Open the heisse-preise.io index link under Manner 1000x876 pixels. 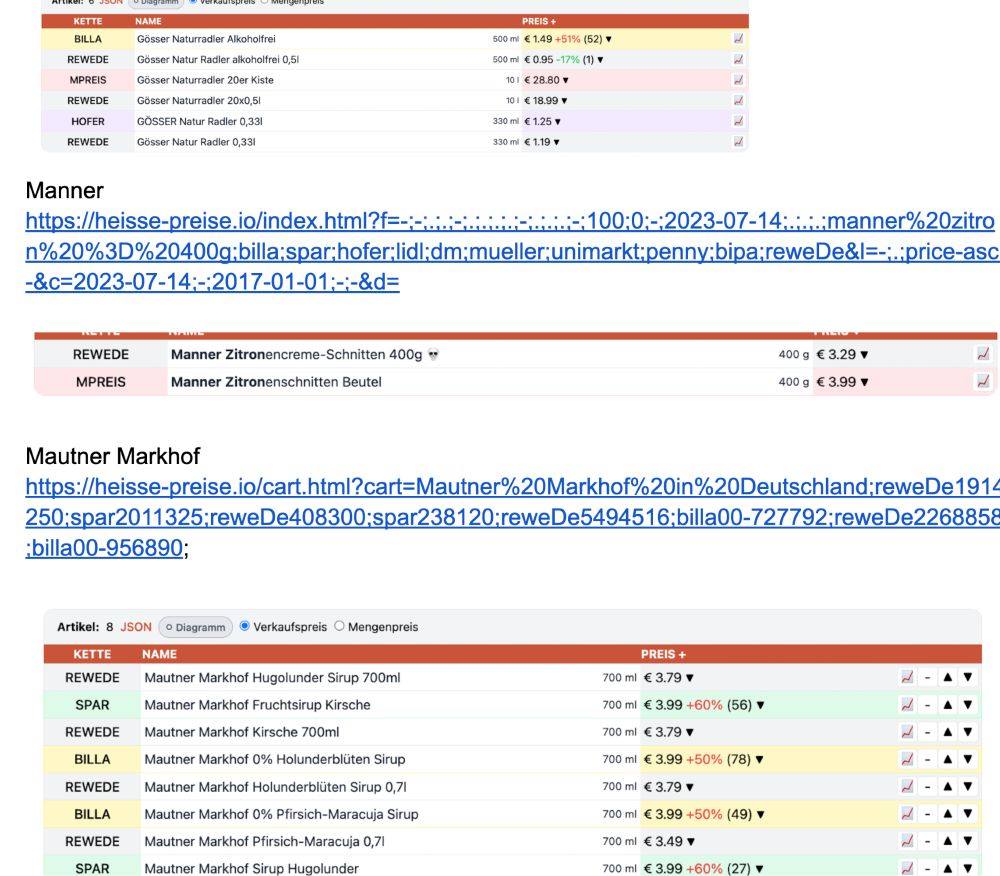tap(512, 251)
